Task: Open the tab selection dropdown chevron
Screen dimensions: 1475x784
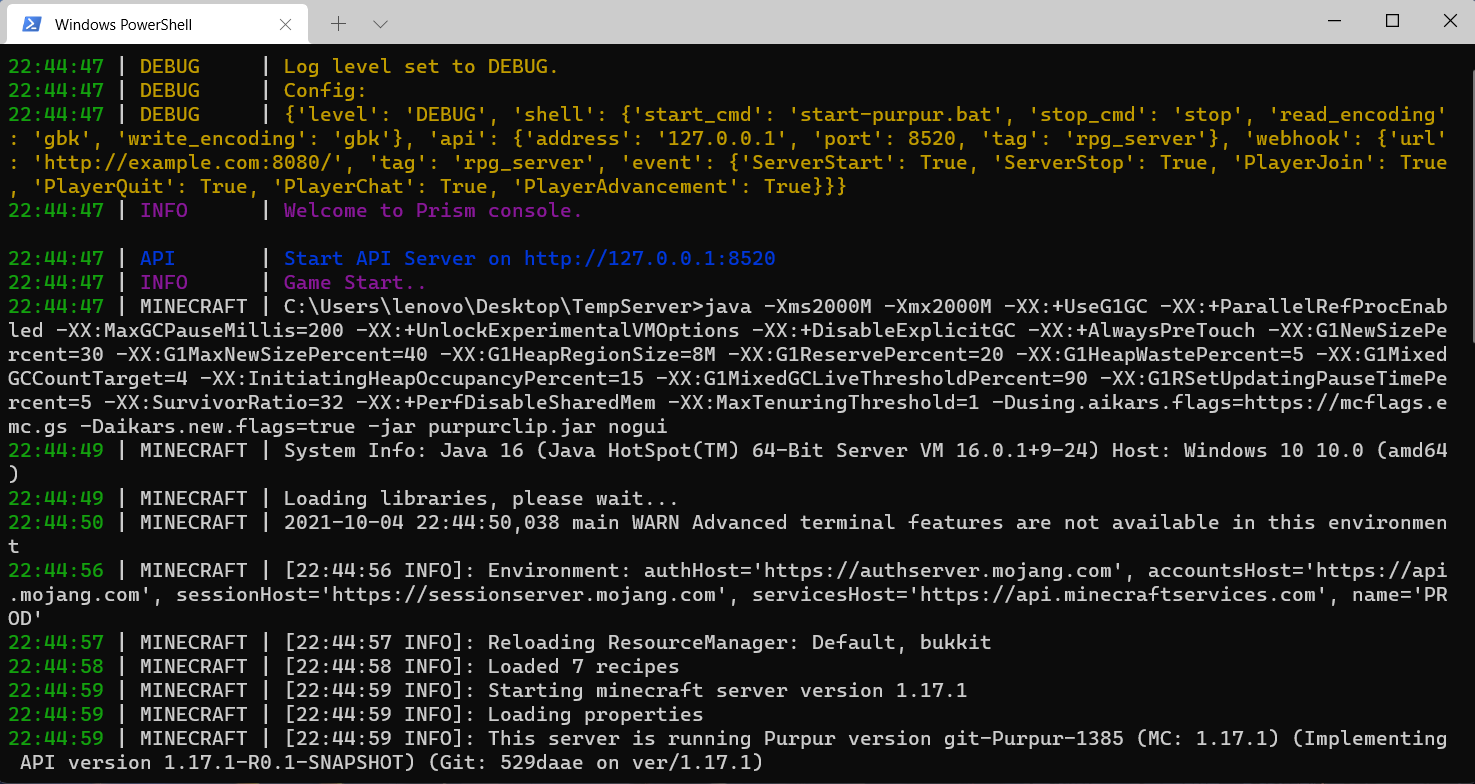Action: pos(379,23)
